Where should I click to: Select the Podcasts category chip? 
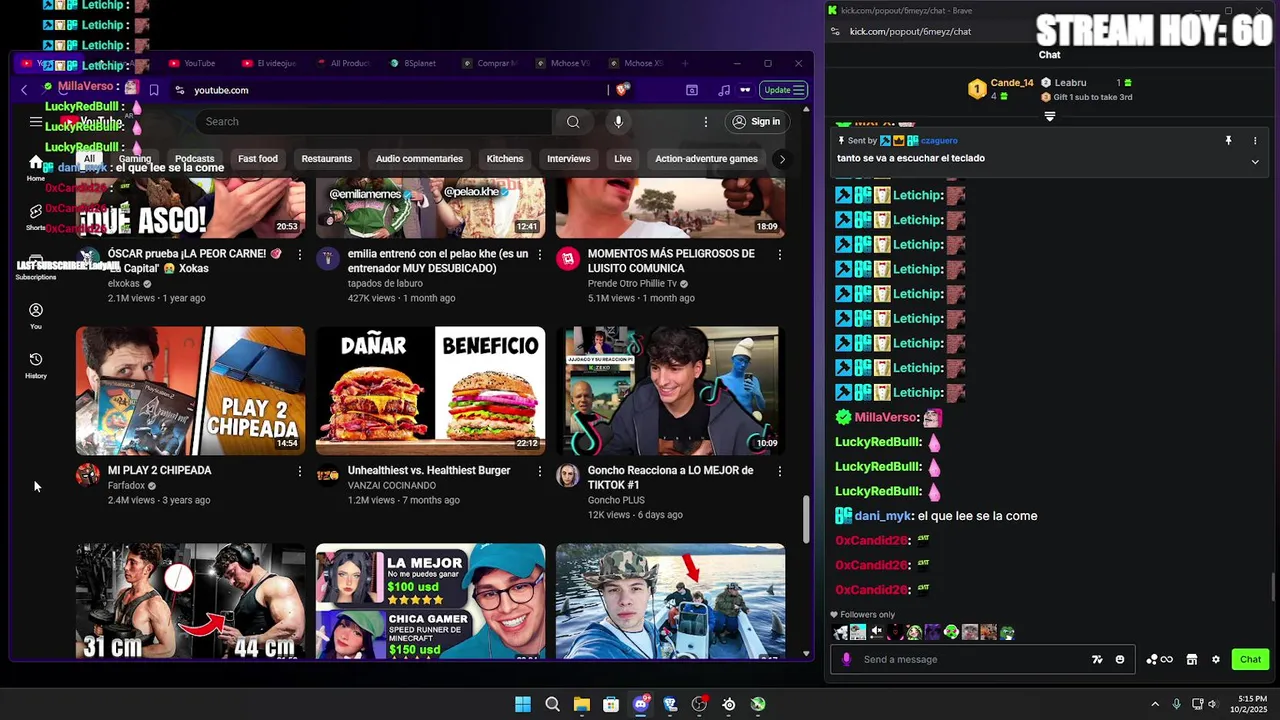pos(195,159)
